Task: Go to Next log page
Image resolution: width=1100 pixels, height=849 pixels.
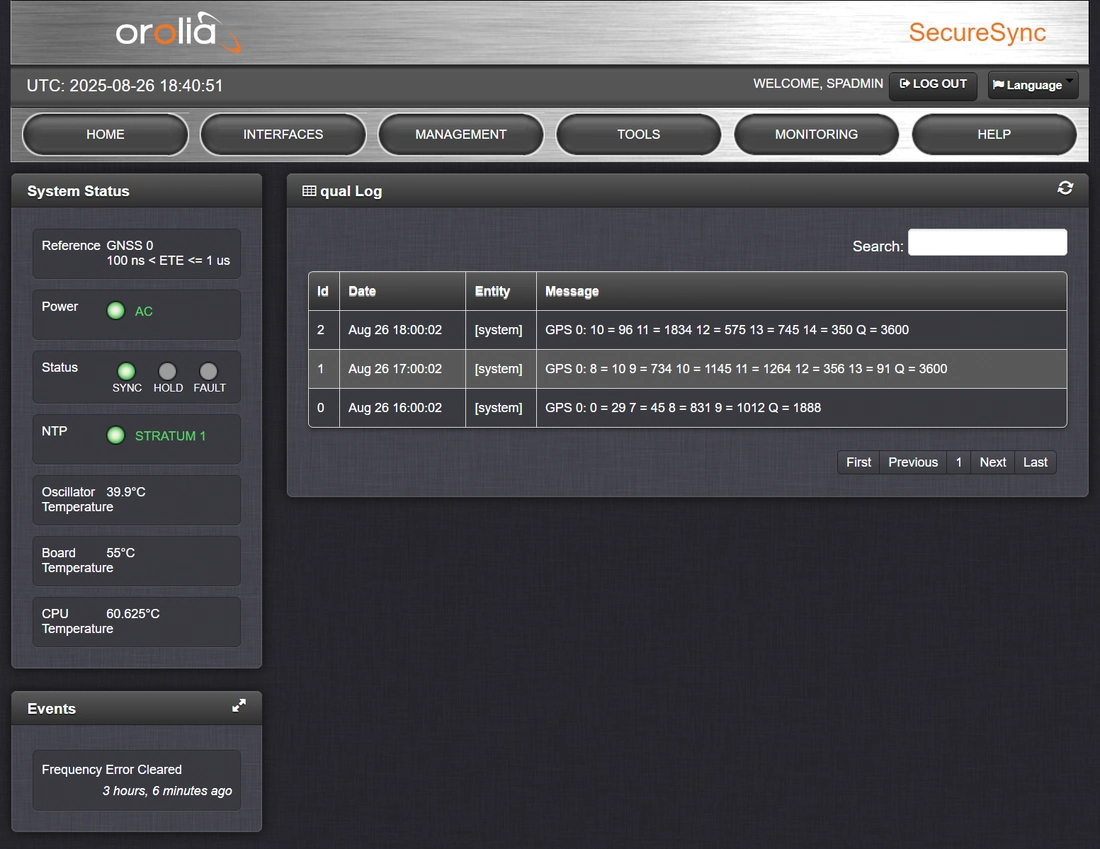Action: click(x=993, y=462)
